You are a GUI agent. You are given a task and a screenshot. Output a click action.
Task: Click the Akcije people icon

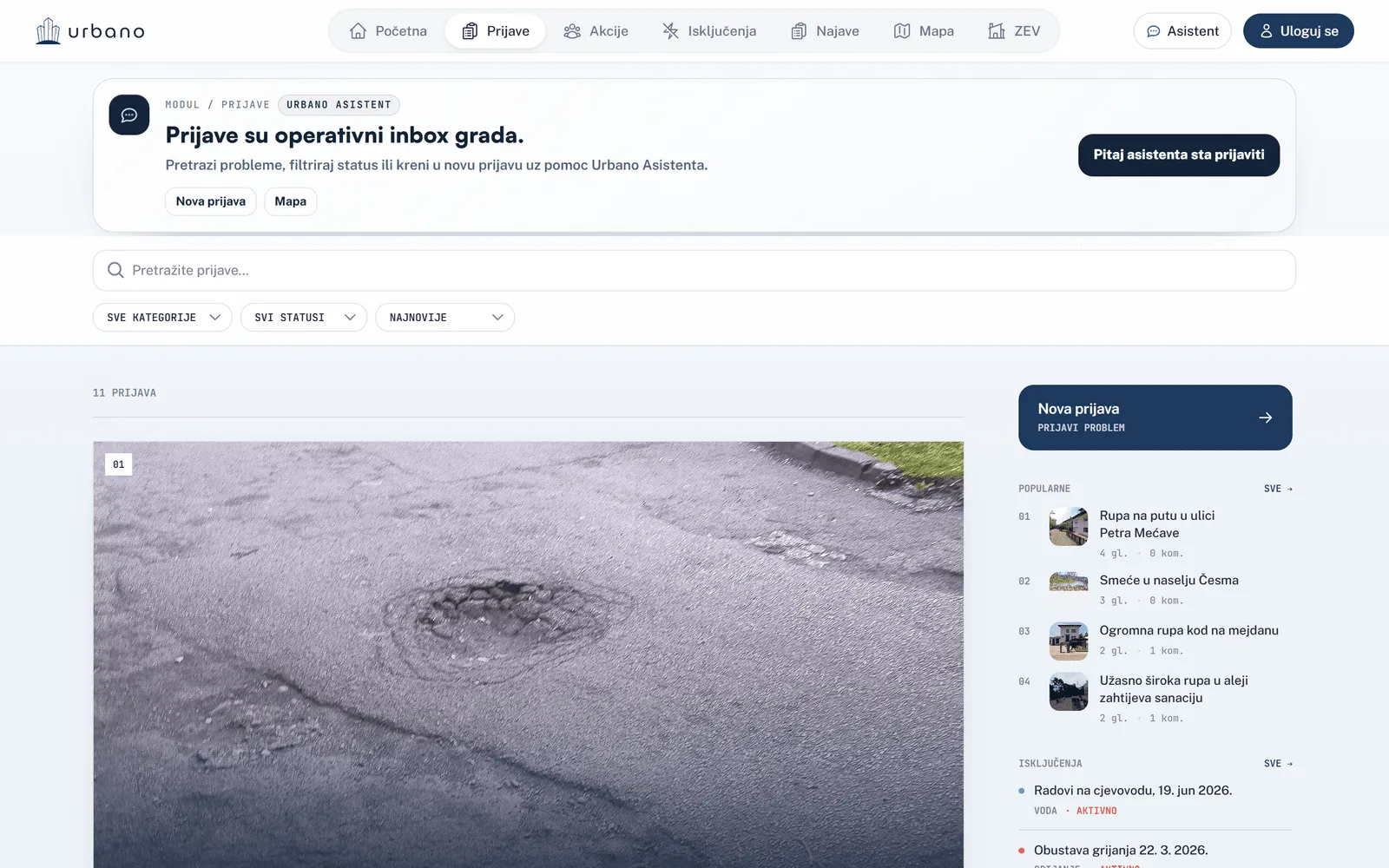572,31
